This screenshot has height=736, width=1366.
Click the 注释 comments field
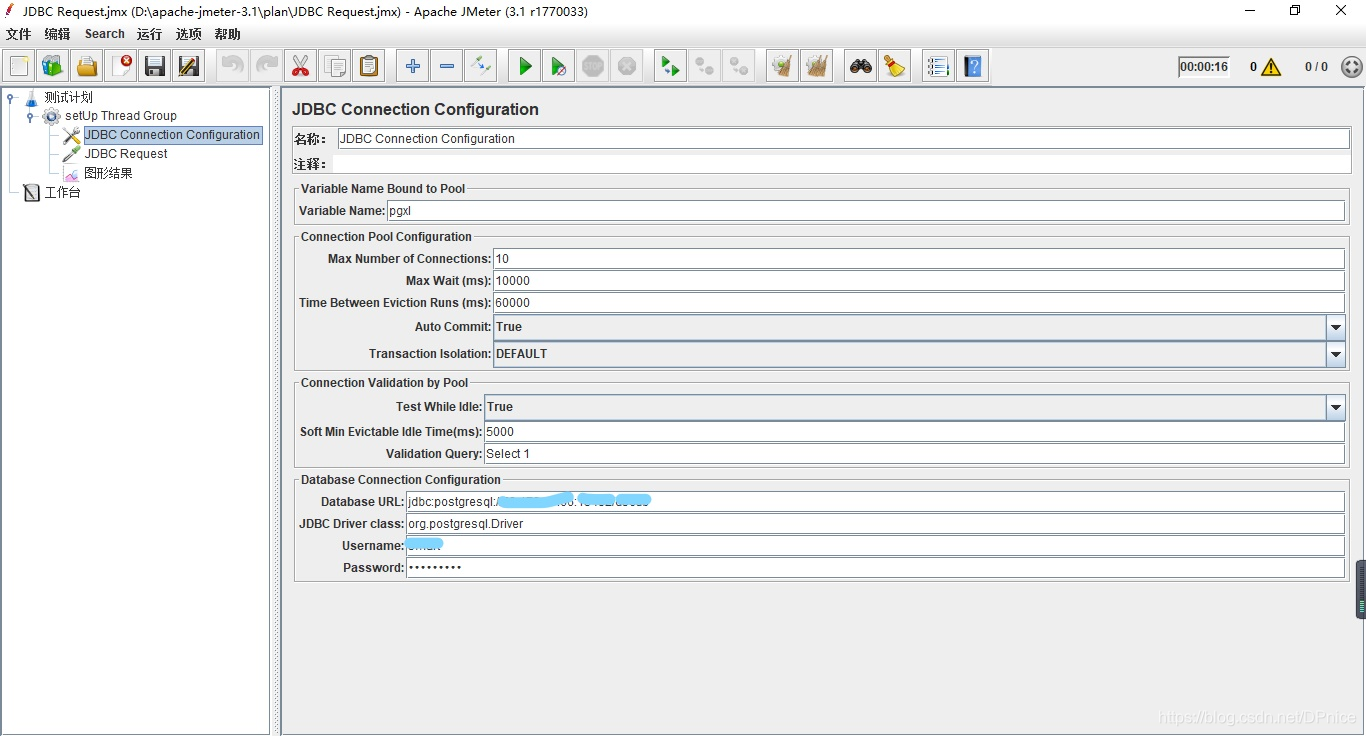(x=841, y=164)
